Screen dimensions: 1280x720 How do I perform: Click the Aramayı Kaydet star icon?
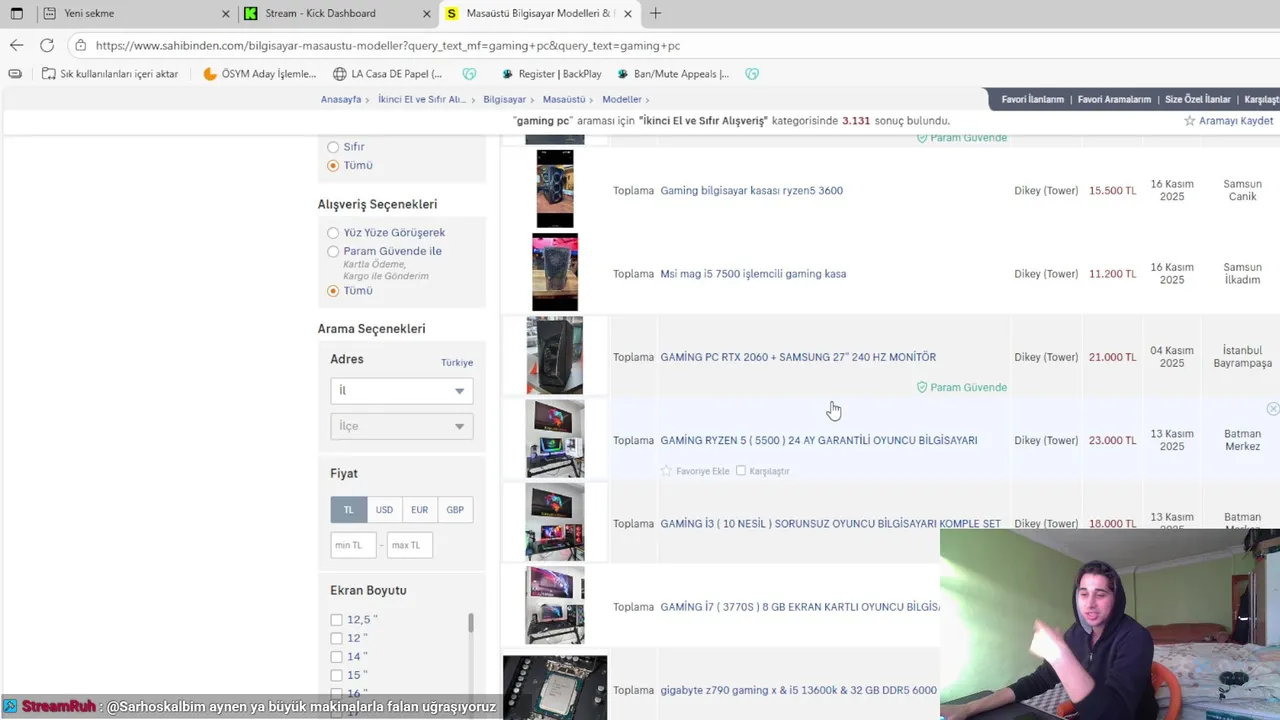[1190, 121]
